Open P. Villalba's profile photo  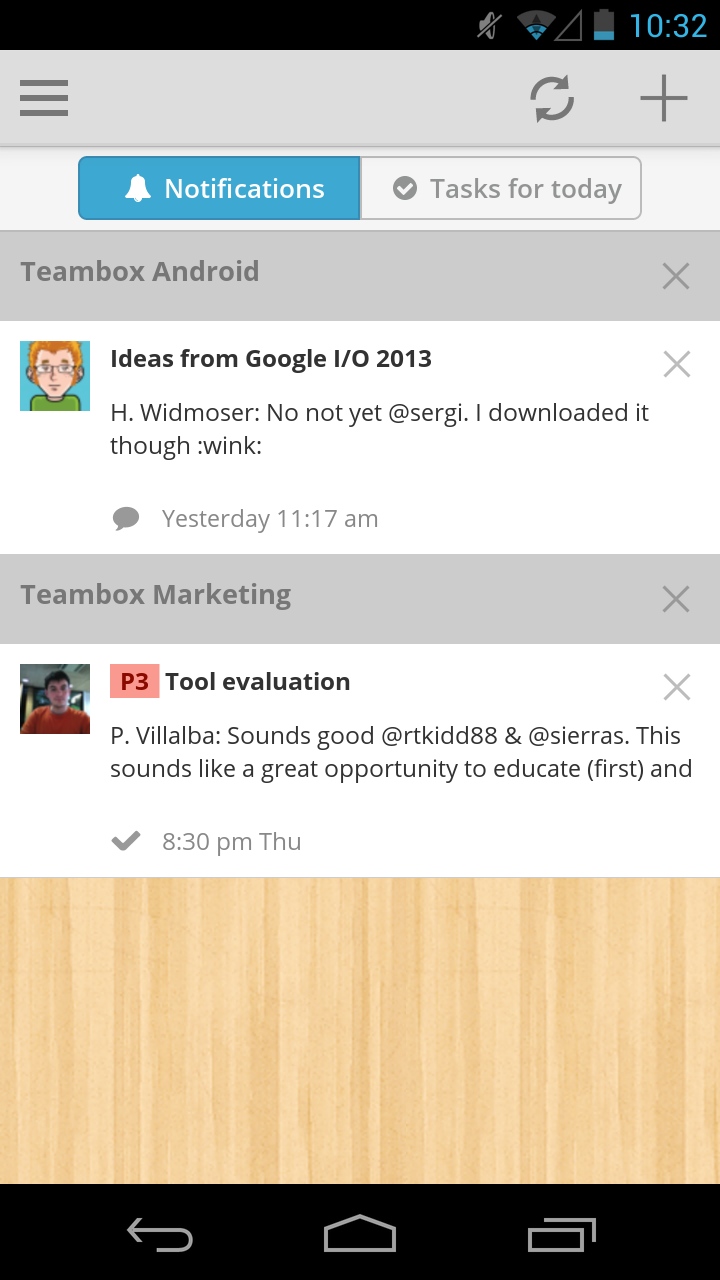(55, 699)
